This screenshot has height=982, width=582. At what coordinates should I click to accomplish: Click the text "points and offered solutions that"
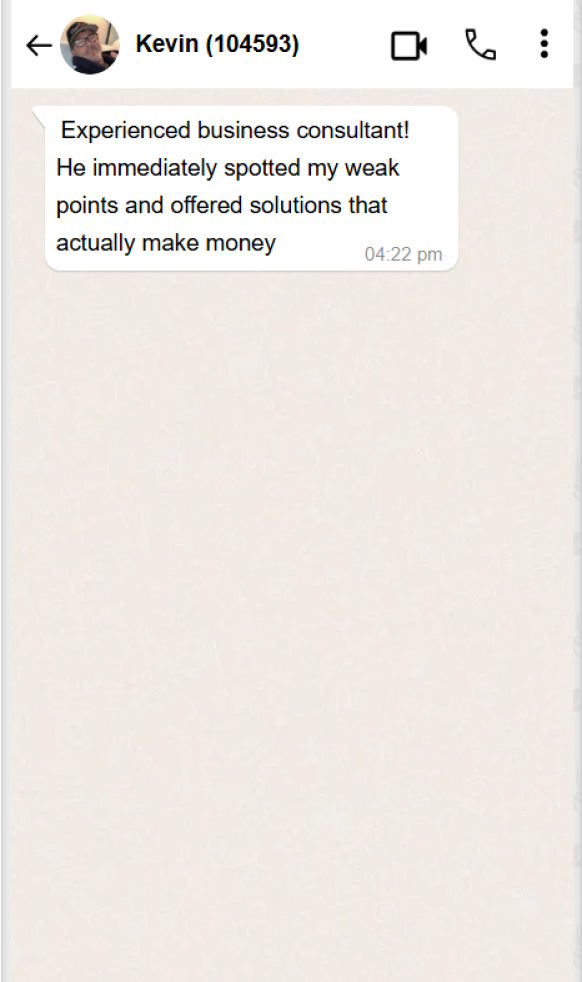click(222, 205)
